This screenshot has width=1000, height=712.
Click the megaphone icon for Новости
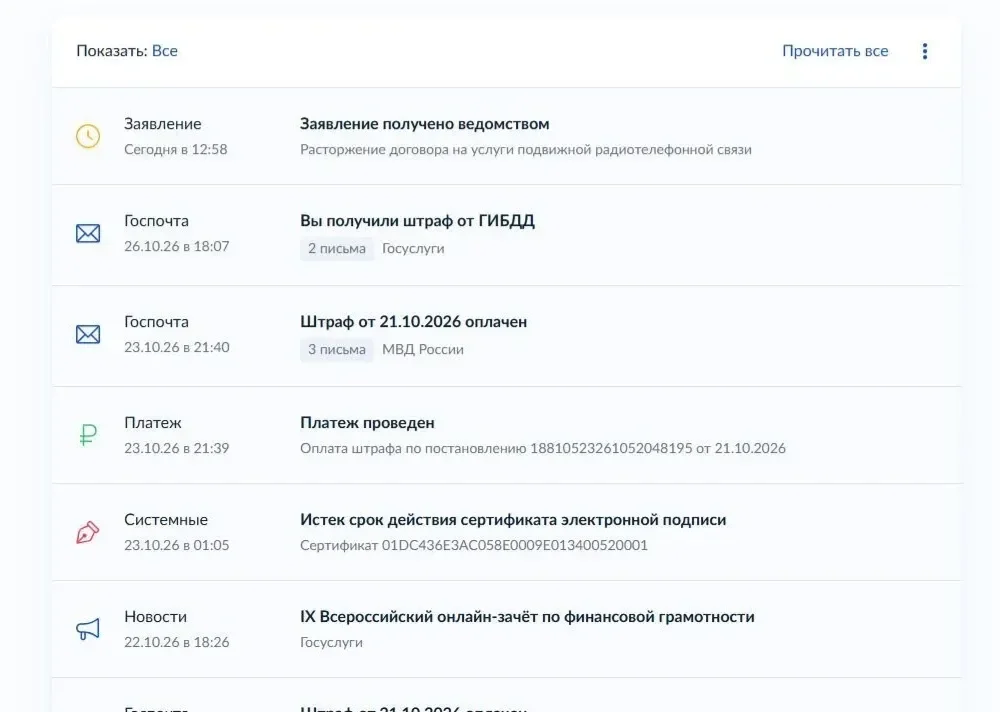pos(88,629)
